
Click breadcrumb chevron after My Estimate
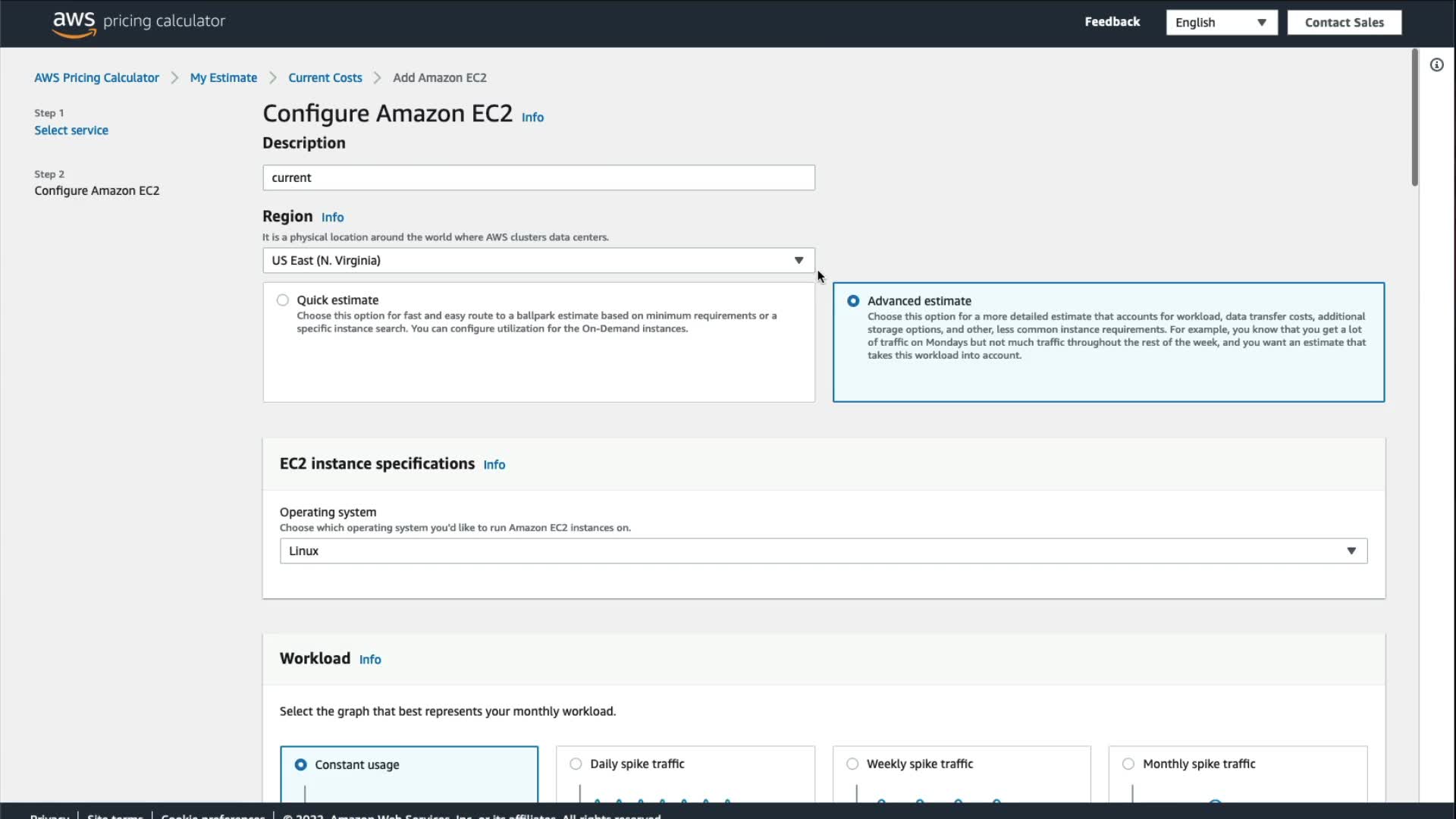coord(273,78)
